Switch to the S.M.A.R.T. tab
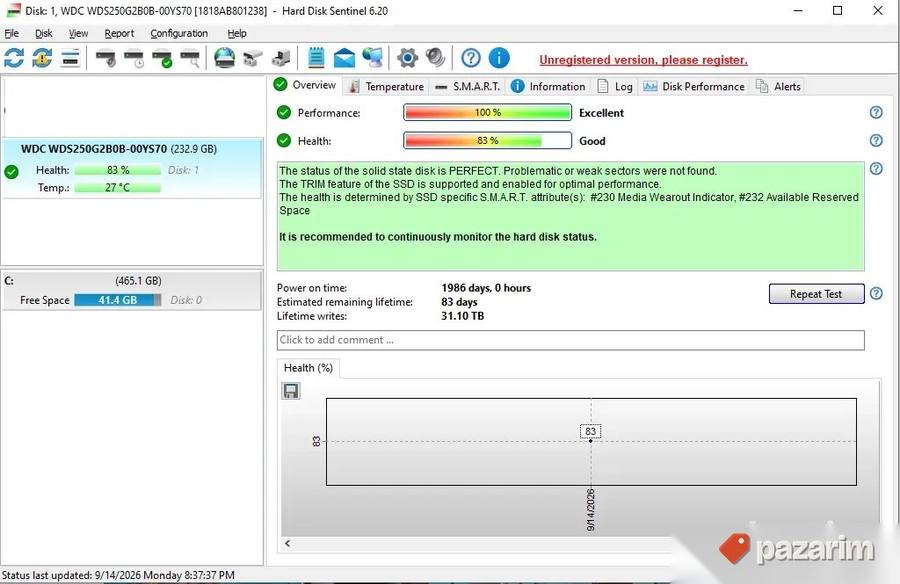The width and height of the screenshot is (900, 584). pyautogui.click(x=468, y=87)
